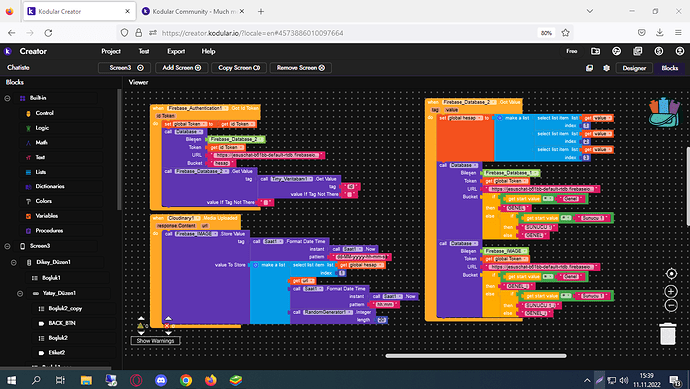The image size is (690, 389).
Task: Center the workspace with target icon
Action: pyautogui.click(x=671, y=274)
